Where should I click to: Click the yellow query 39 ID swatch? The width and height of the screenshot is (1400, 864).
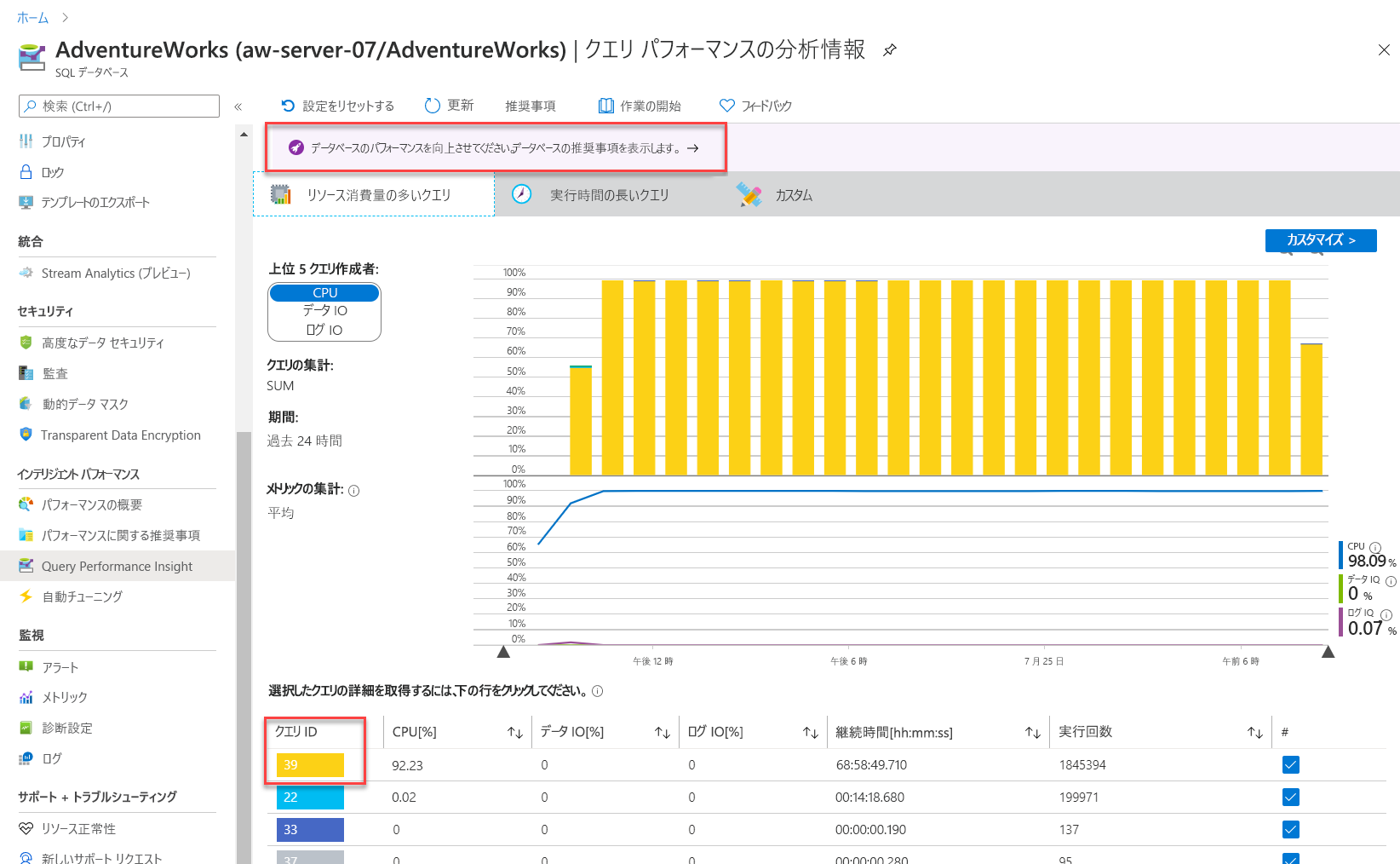[x=310, y=765]
